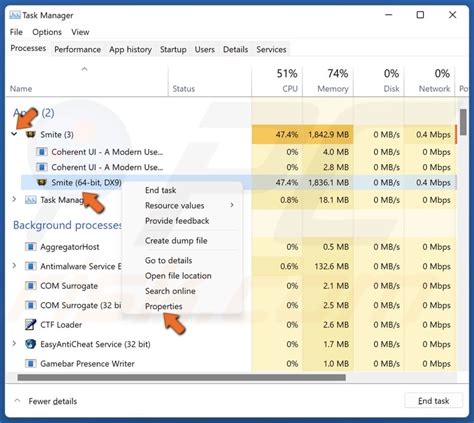
Task: Click the Task Manager process icon
Action: (x=31, y=200)
